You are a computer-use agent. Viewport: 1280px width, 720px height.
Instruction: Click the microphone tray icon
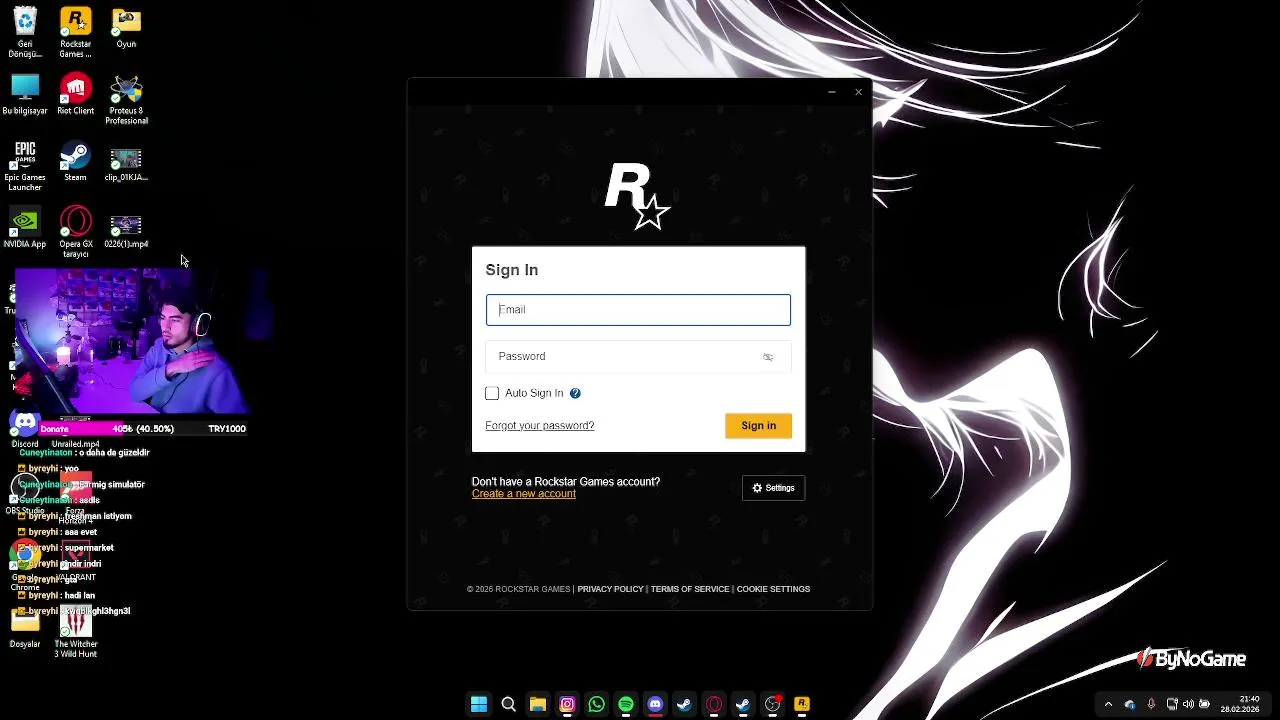click(1151, 705)
